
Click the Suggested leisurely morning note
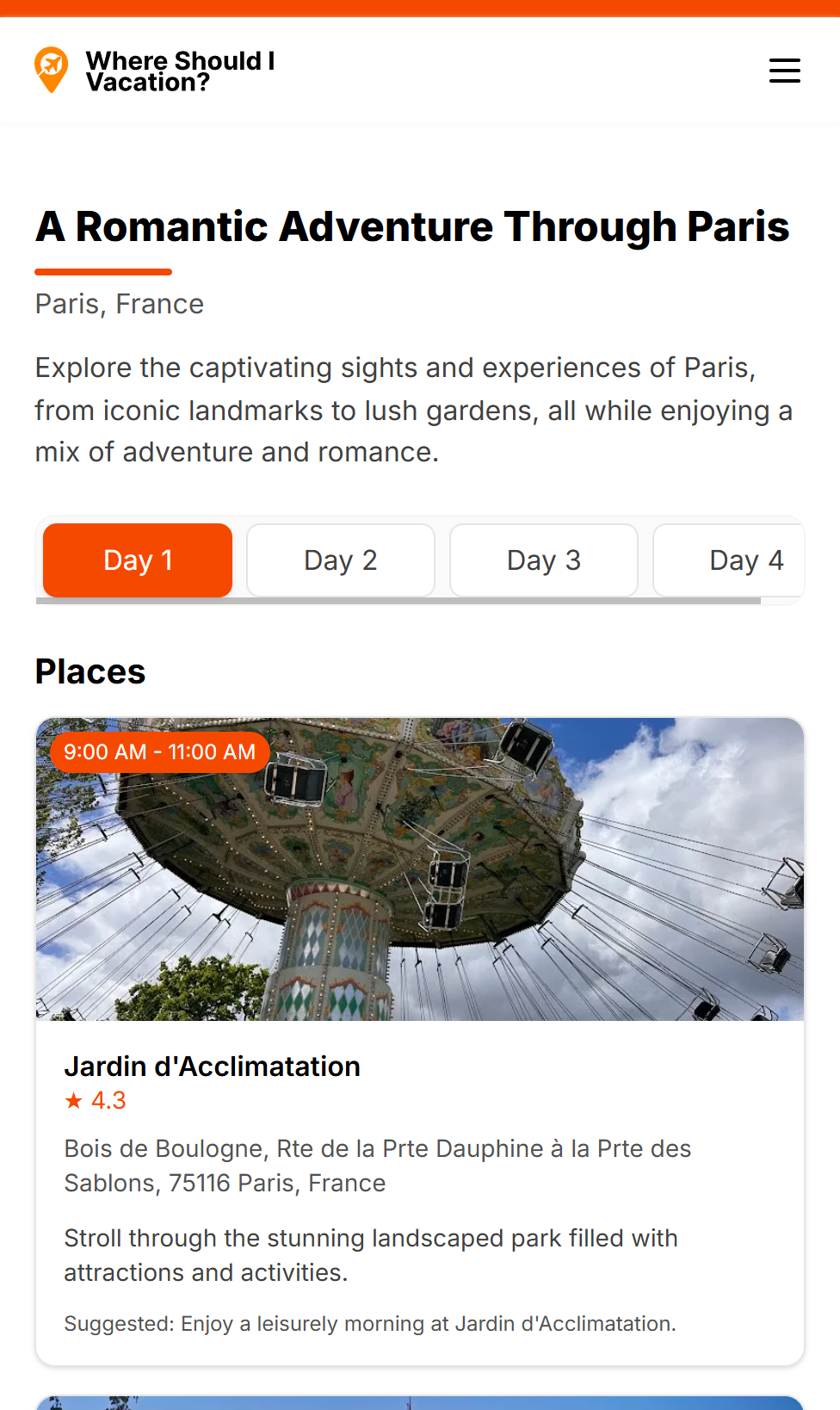(x=370, y=1324)
